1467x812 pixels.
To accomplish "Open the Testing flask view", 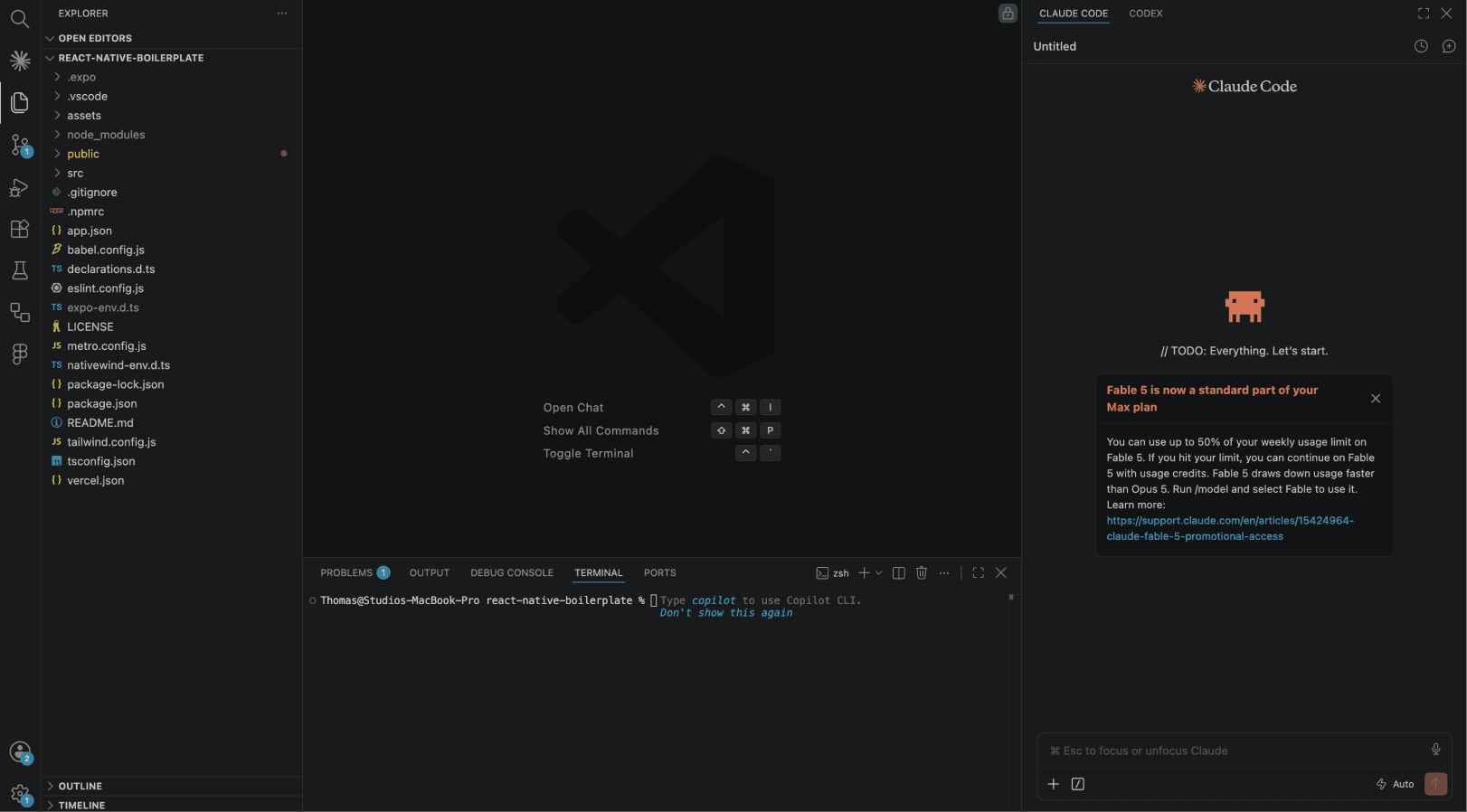I will point(19,270).
